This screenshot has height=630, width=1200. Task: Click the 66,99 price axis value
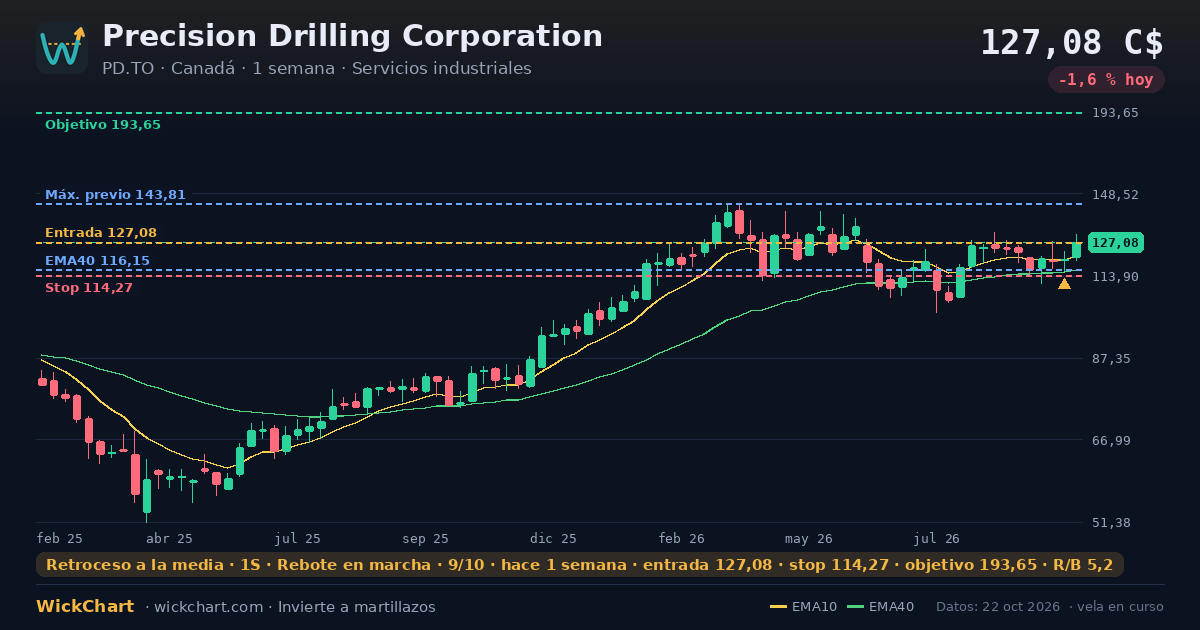1112,441
